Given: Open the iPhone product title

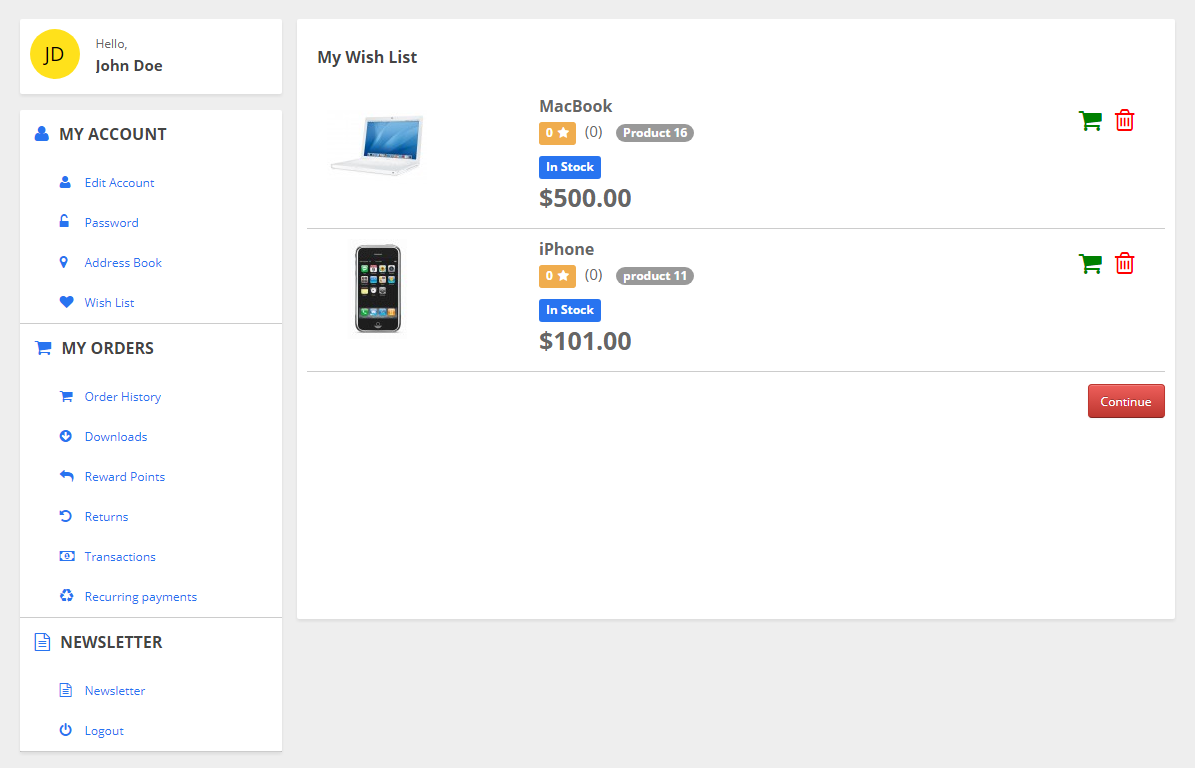Looking at the screenshot, I should [566, 249].
